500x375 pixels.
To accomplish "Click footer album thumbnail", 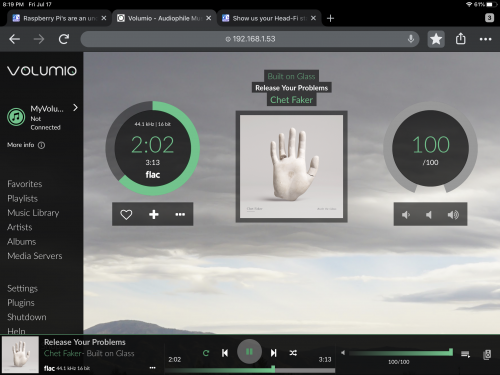I will click(x=20, y=355).
